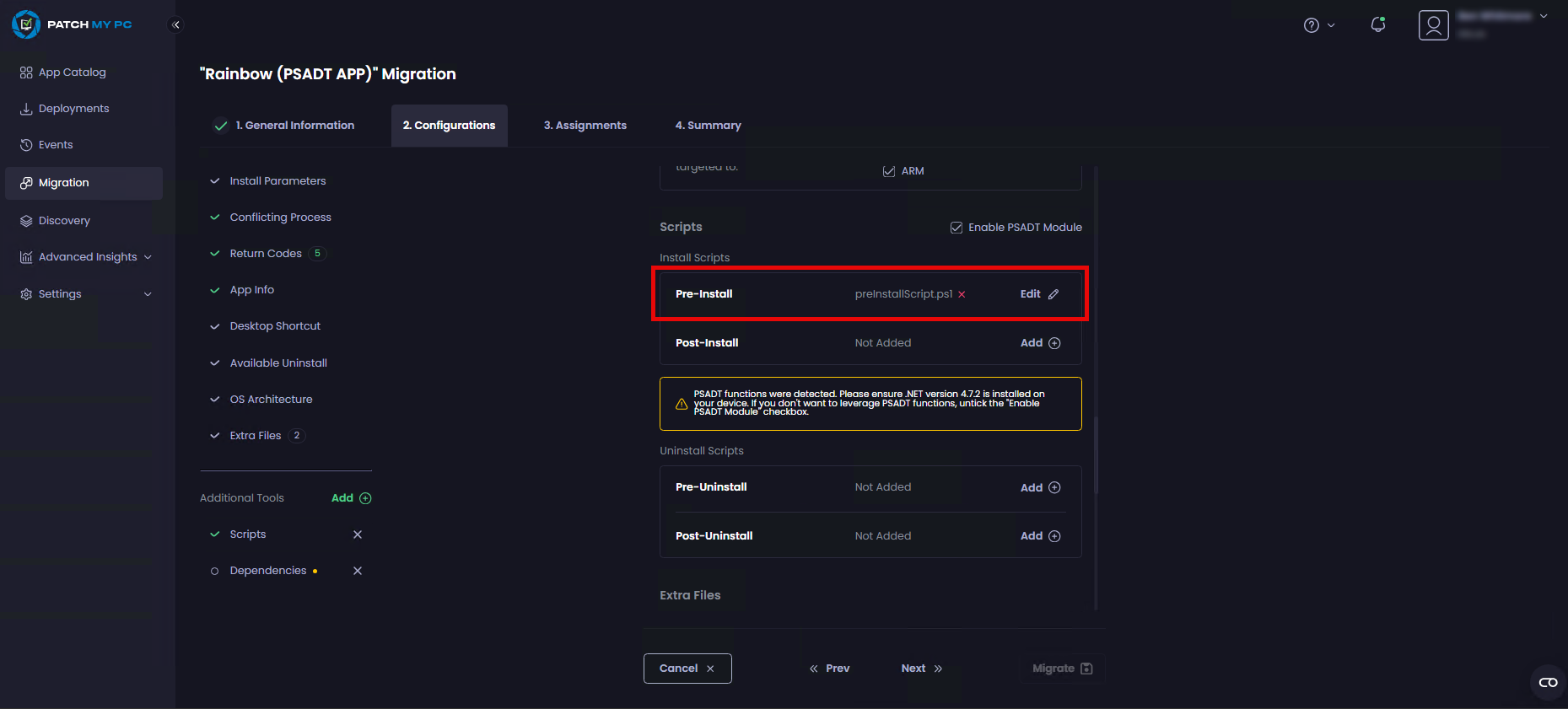The image size is (1568, 709).
Task: Click the Next button
Action: (921, 669)
